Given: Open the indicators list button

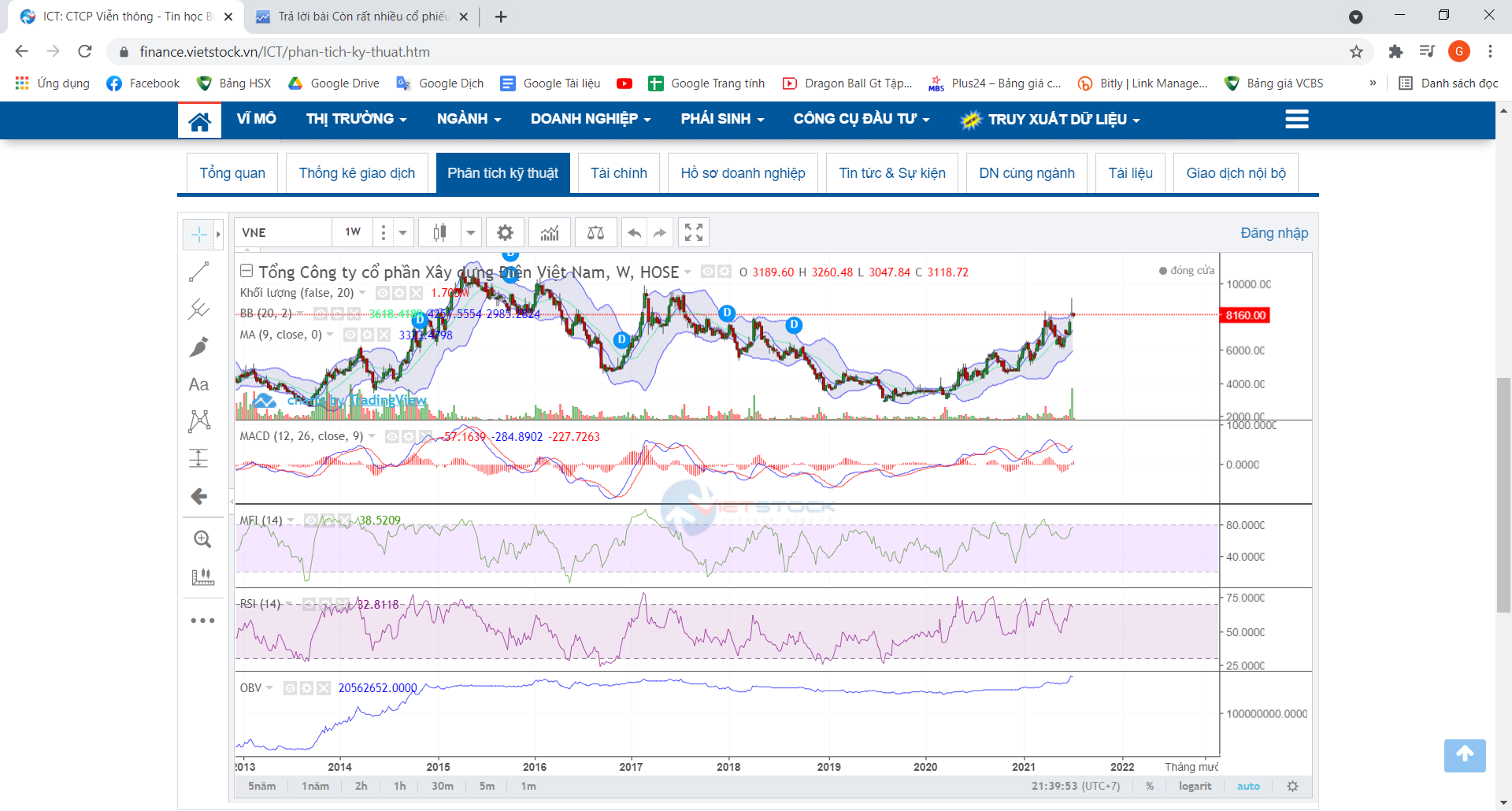Looking at the screenshot, I should pos(550,232).
